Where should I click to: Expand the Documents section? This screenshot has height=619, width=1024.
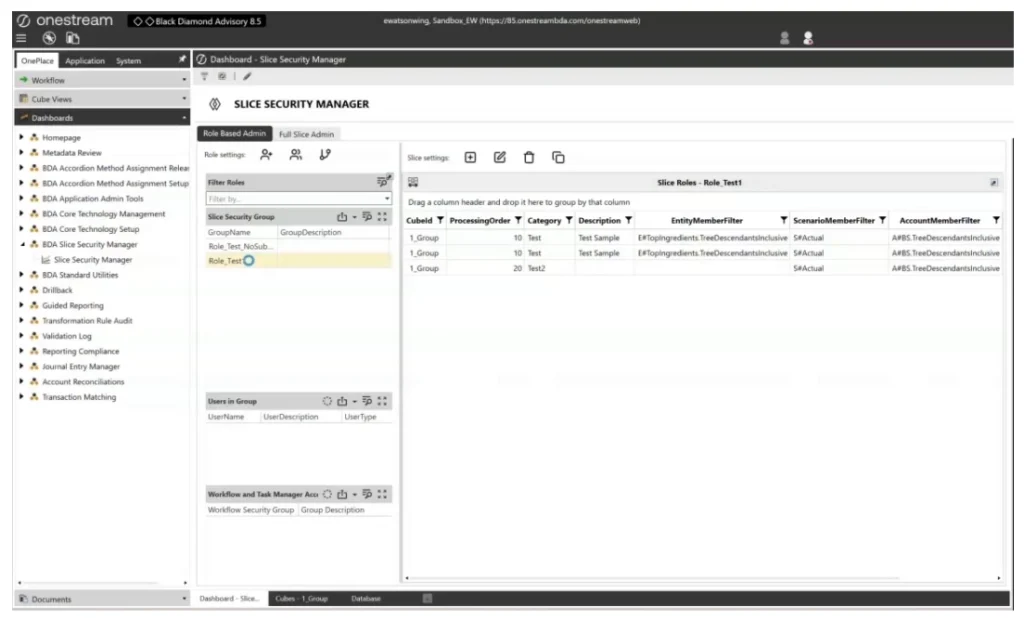[x=102, y=599]
